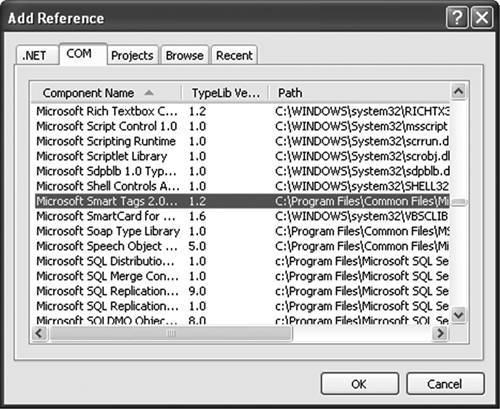Click the list's scroll down arrow
Viewport: 500px width, 409px height.
459,315
